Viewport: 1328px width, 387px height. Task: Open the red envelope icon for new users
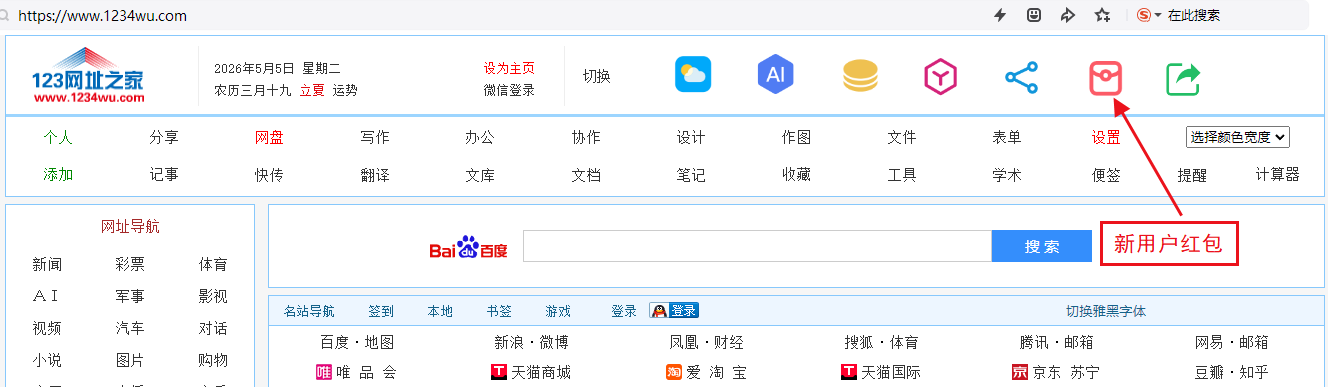pos(1106,78)
